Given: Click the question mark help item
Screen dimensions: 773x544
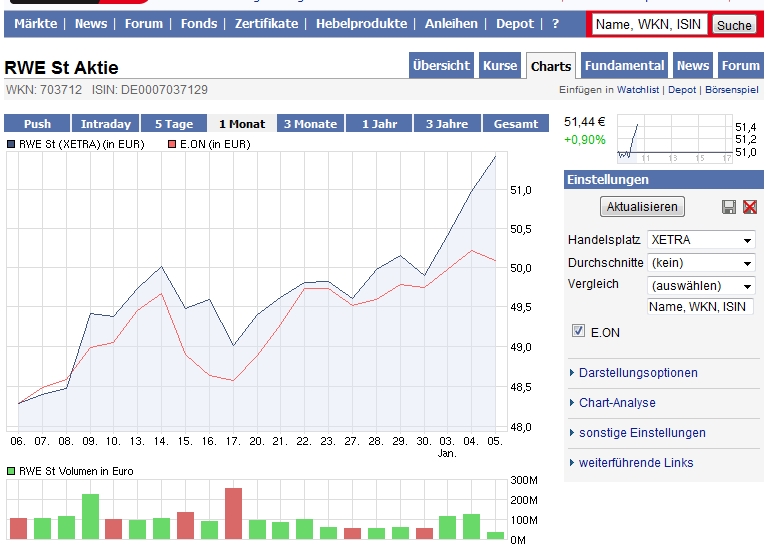Looking at the screenshot, I should pyautogui.click(x=555, y=24).
